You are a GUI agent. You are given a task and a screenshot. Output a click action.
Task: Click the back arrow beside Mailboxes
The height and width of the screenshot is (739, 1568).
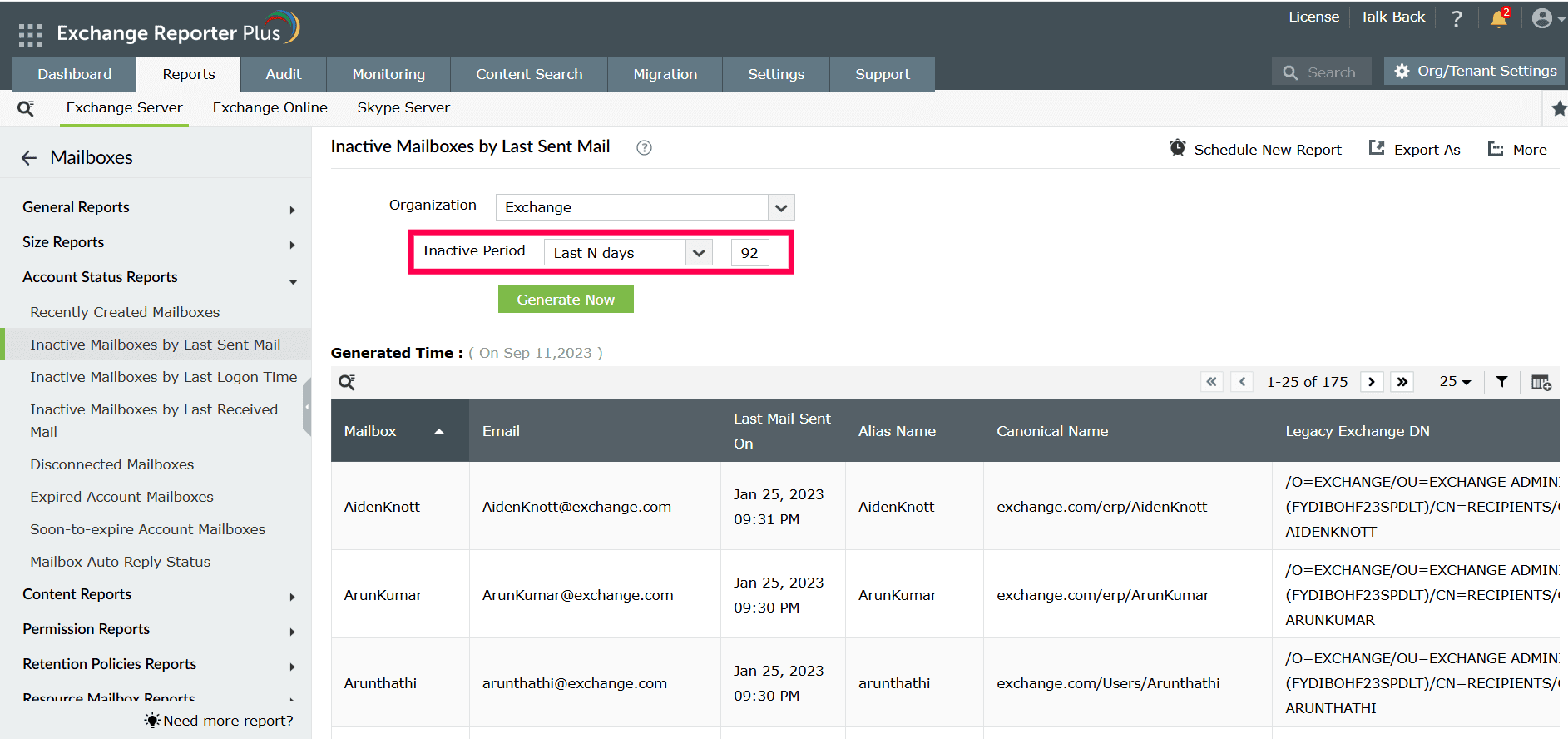click(29, 158)
